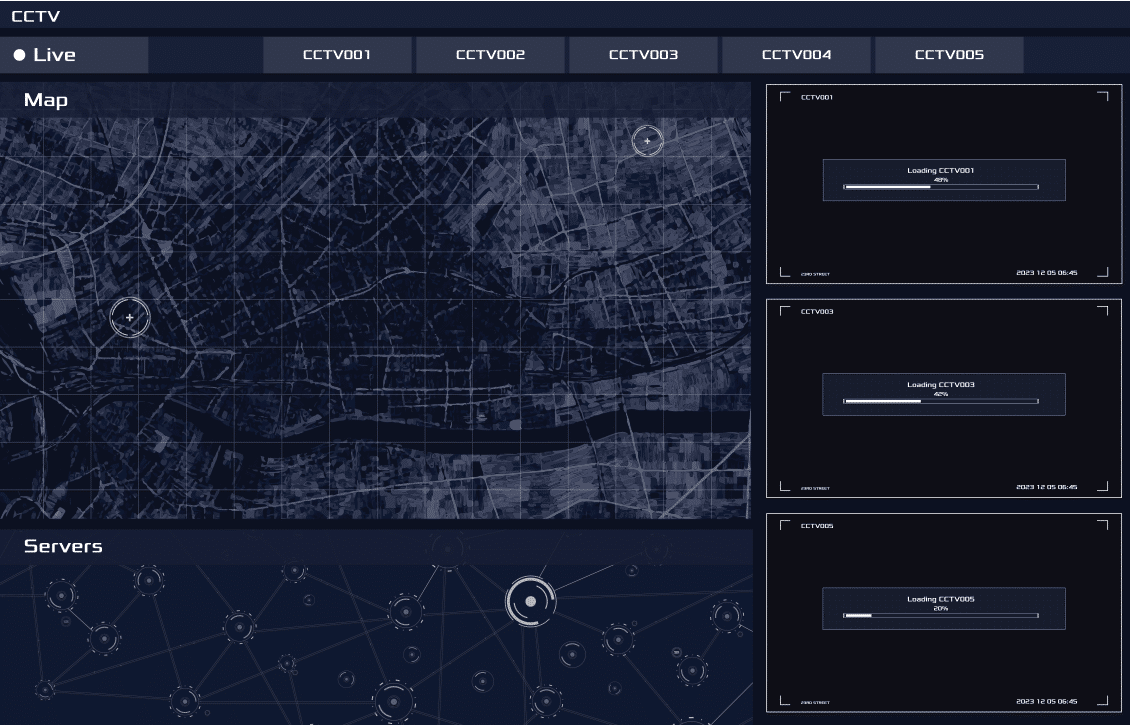Switch to the CCTV004 tab
1130x728 pixels.
click(796, 55)
